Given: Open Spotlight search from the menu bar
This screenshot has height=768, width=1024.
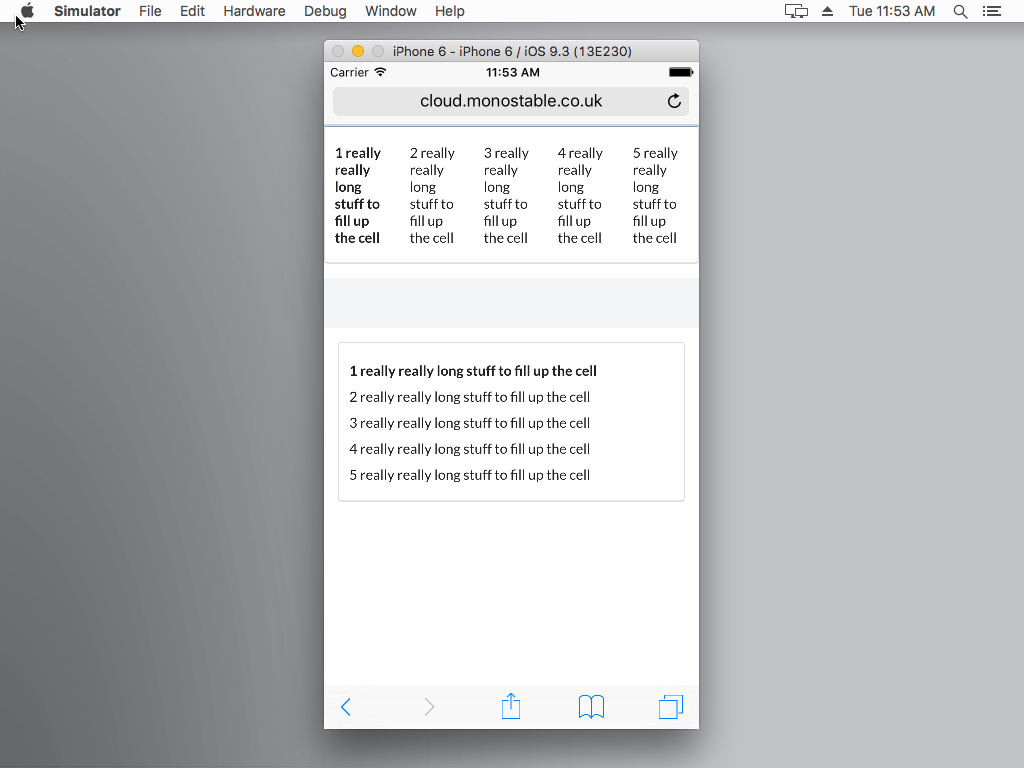Looking at the screenshot, I should (x=961, y=11).
